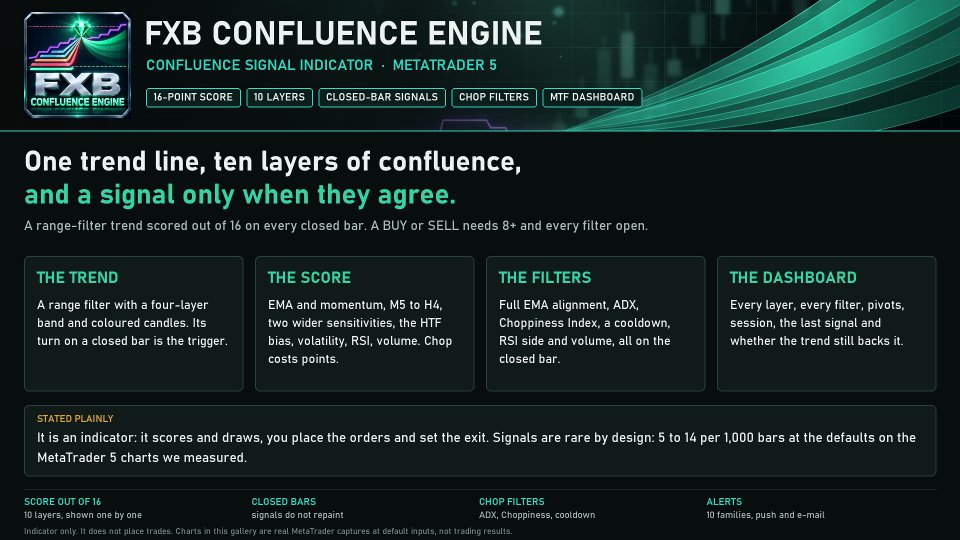The image size is (960, 540).
Task: Click text 'Every layer, every filter, pivots,'
Action: (817, 305)
